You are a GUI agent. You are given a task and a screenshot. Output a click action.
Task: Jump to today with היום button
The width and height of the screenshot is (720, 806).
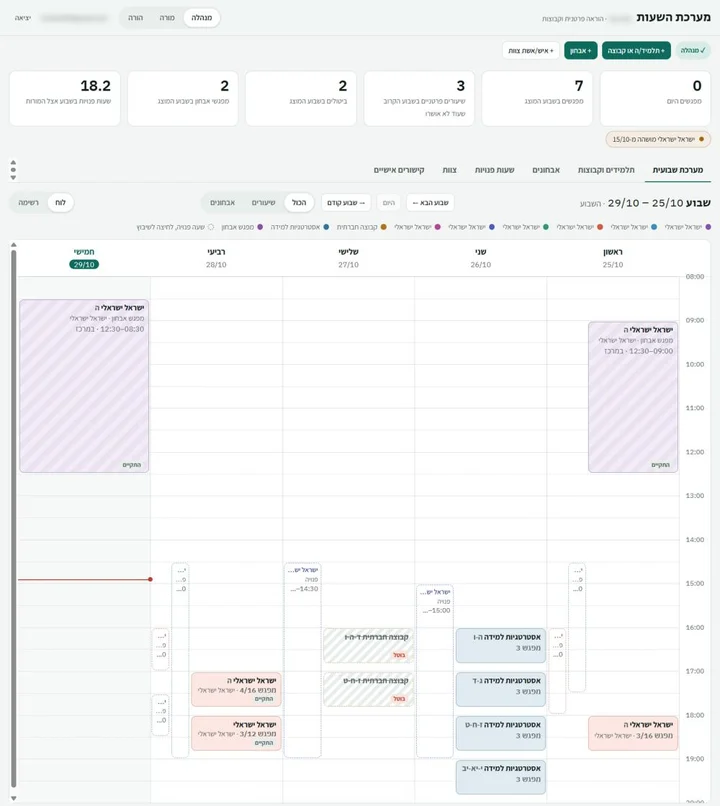(x=389, y=203)
